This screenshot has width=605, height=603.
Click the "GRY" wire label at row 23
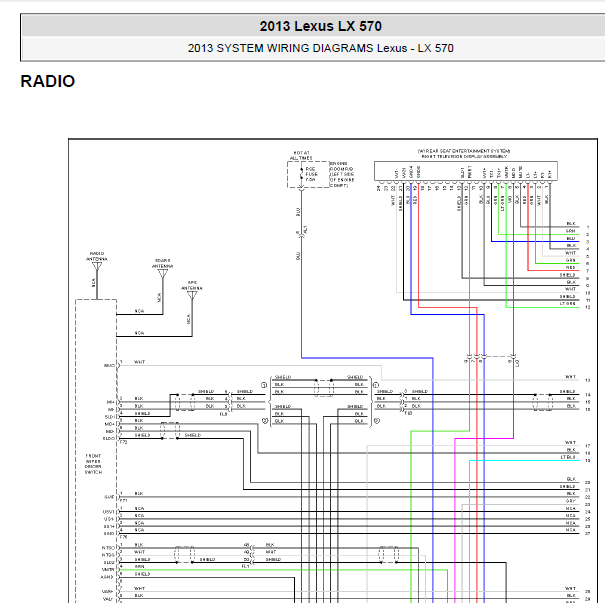click(x=571, y=501)
